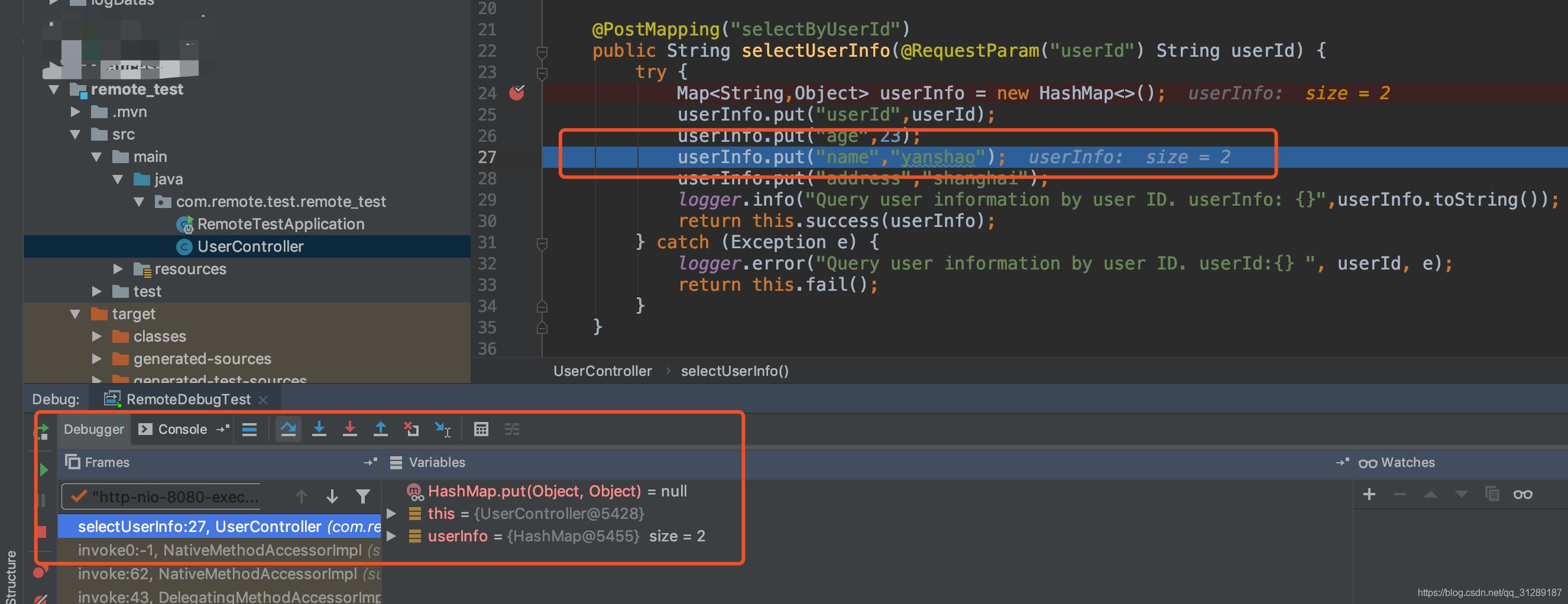Toggle the breakpoint on line 24
Viewport: 1568px width, 604px height.
pyautogui.click(x=517, y=93)
